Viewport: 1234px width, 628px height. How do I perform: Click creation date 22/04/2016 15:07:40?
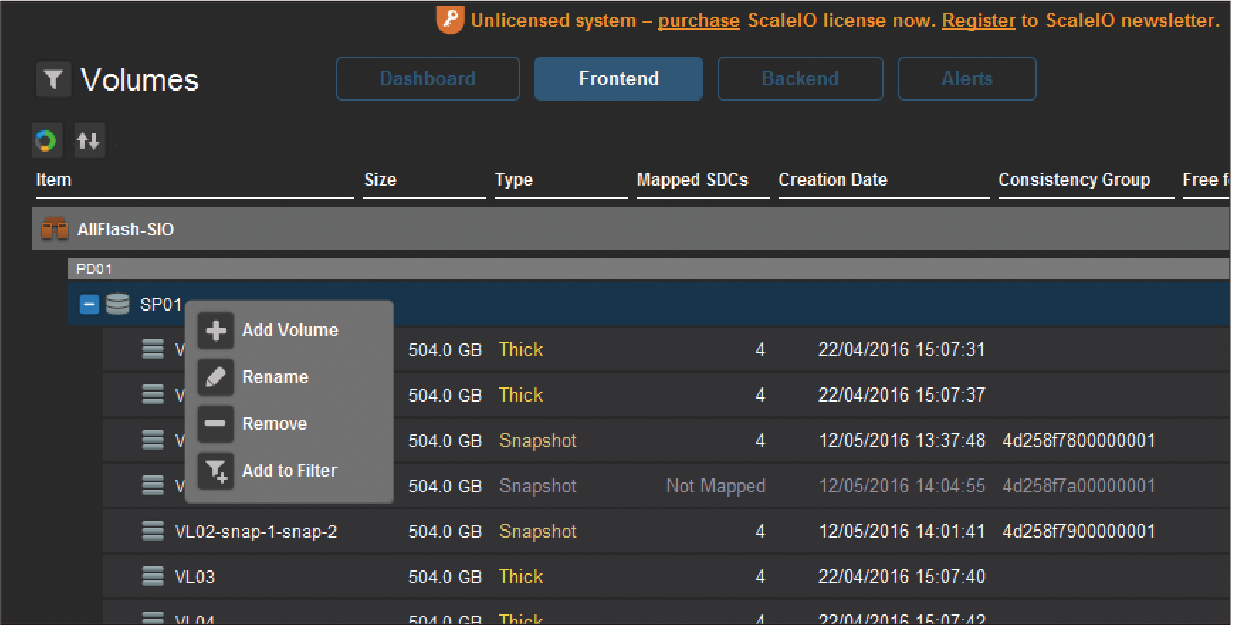pos(902,576)
